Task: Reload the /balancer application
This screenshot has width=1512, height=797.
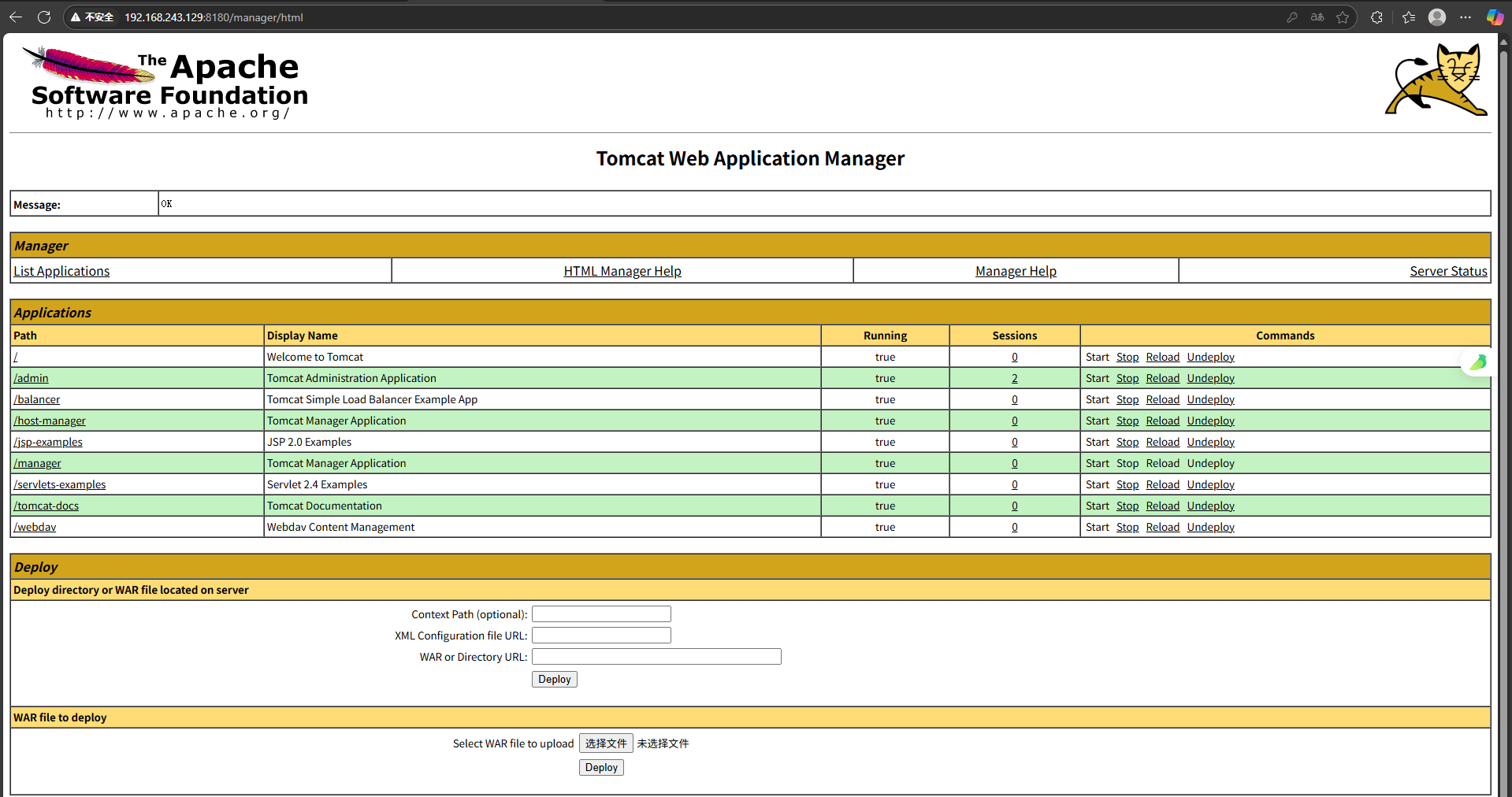Action: click(x=1162, y=399)
